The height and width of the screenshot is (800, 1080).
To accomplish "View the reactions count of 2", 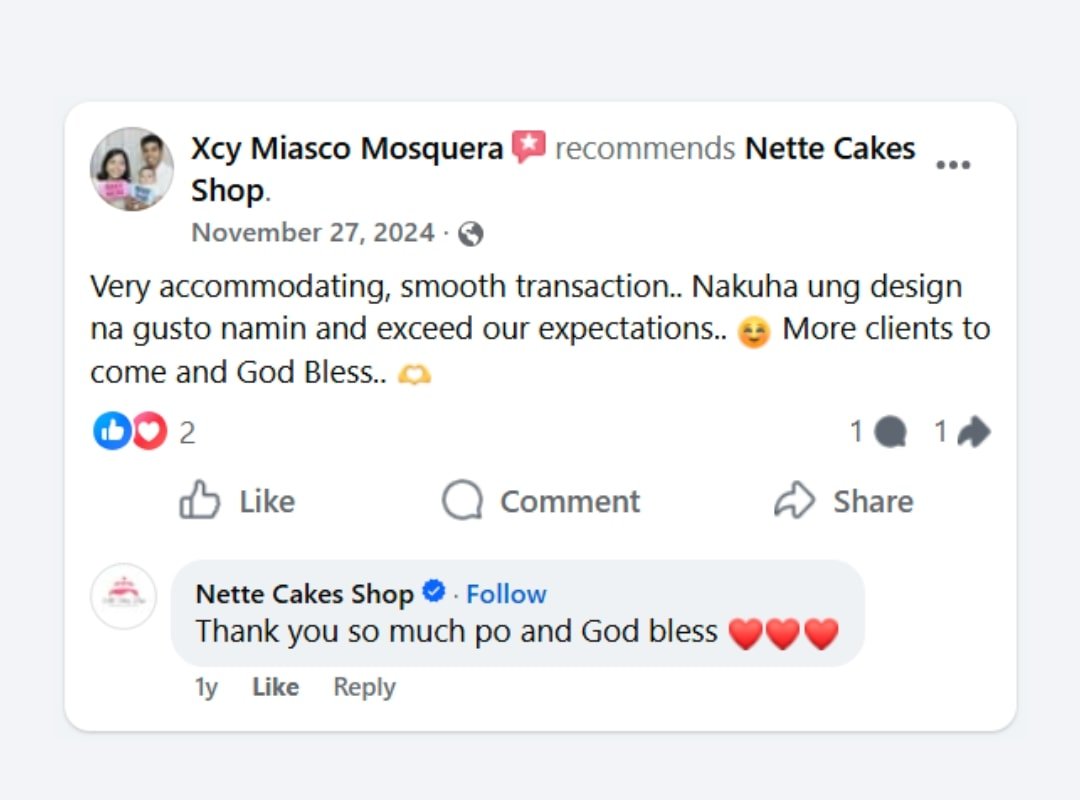I will click(187, 433).
